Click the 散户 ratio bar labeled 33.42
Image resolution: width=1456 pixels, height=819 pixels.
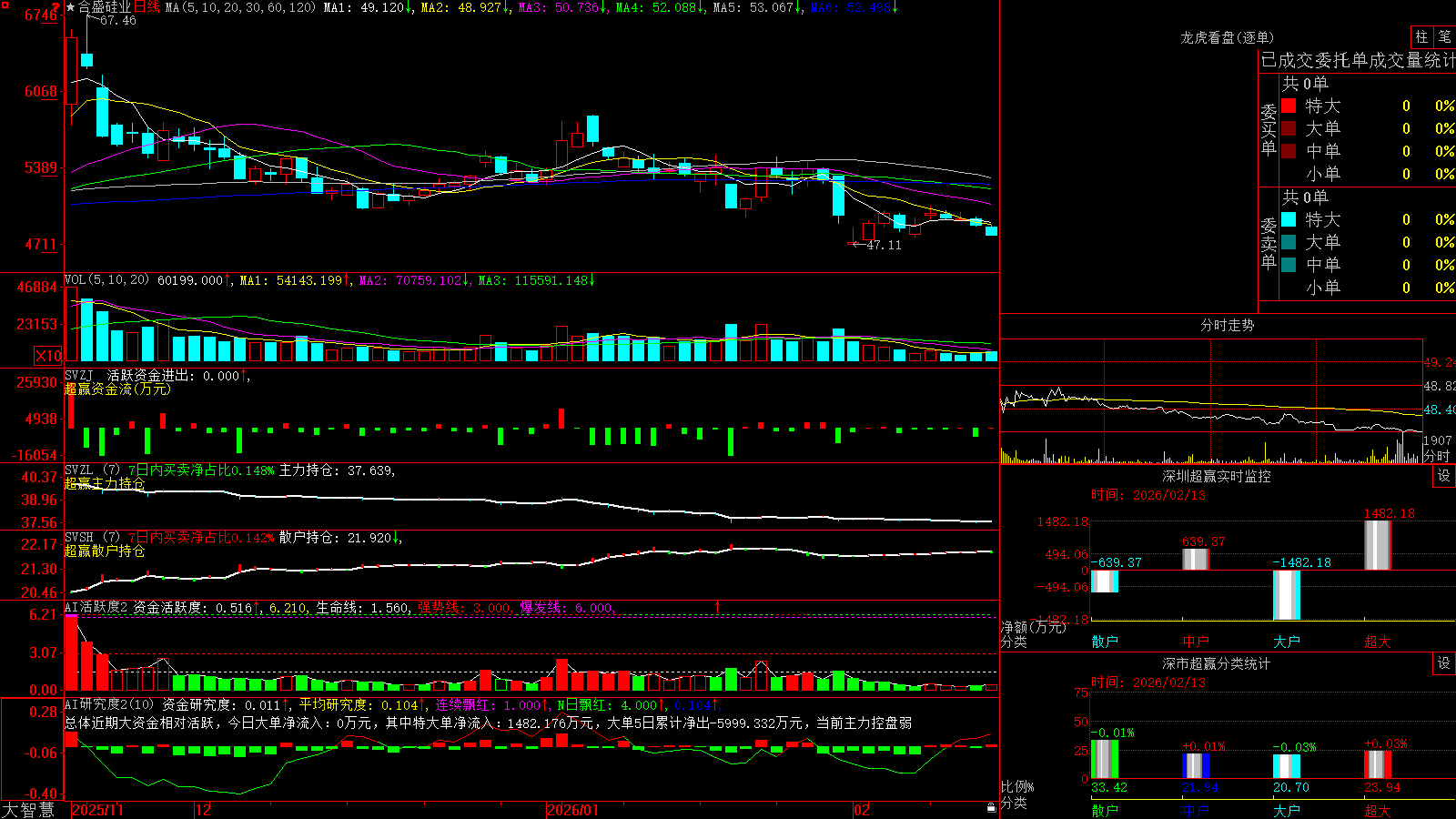pyautogui.click(x=1105, y=759)
